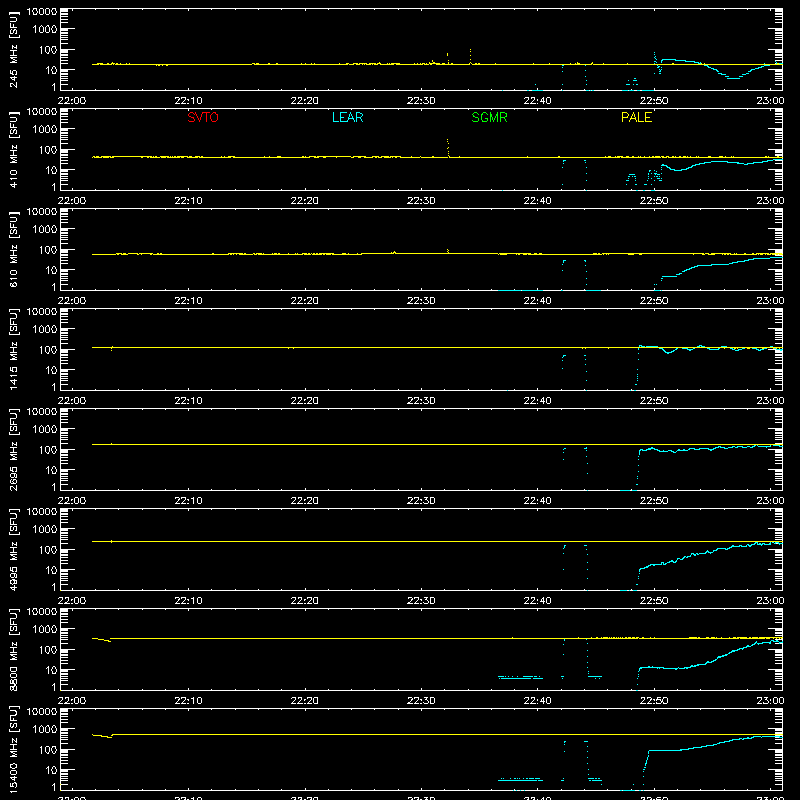
Task: Select the 2695 MHz [SFU] axis title
Action: click(x=13, y=449)
